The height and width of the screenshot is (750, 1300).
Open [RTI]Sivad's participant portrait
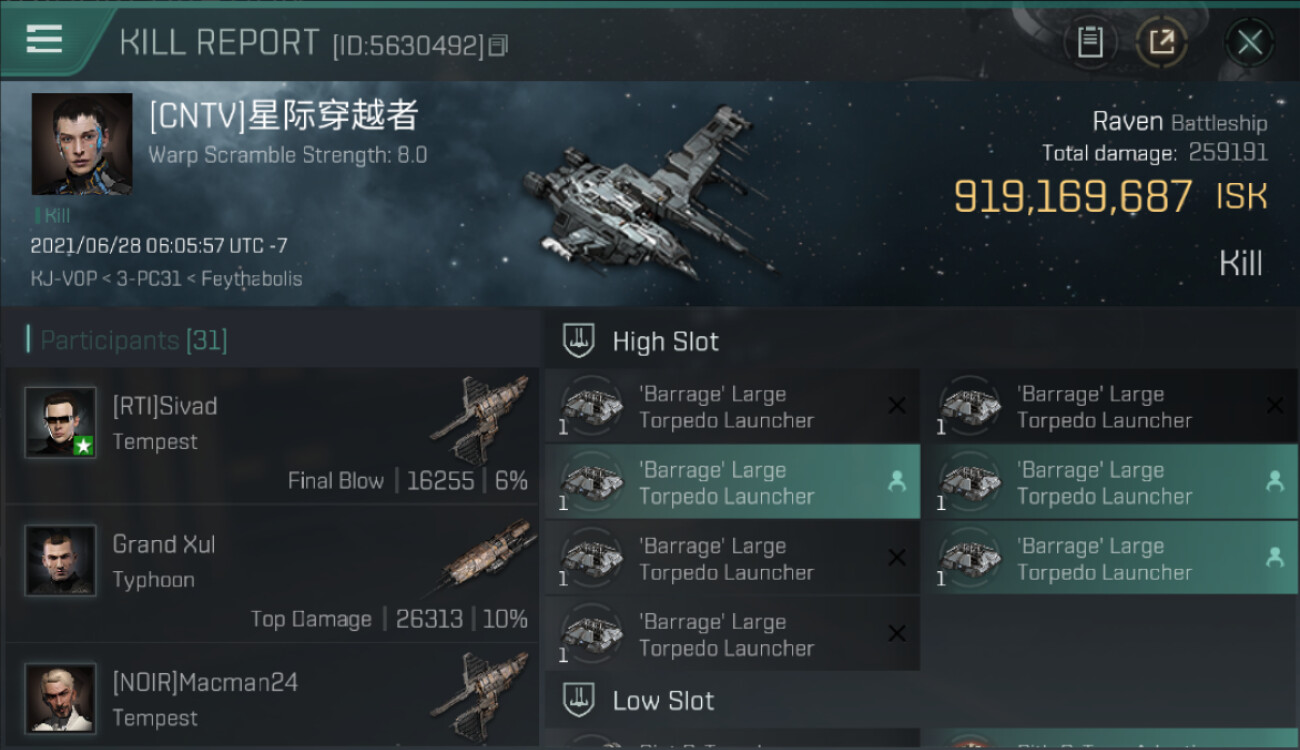point(61,423)
